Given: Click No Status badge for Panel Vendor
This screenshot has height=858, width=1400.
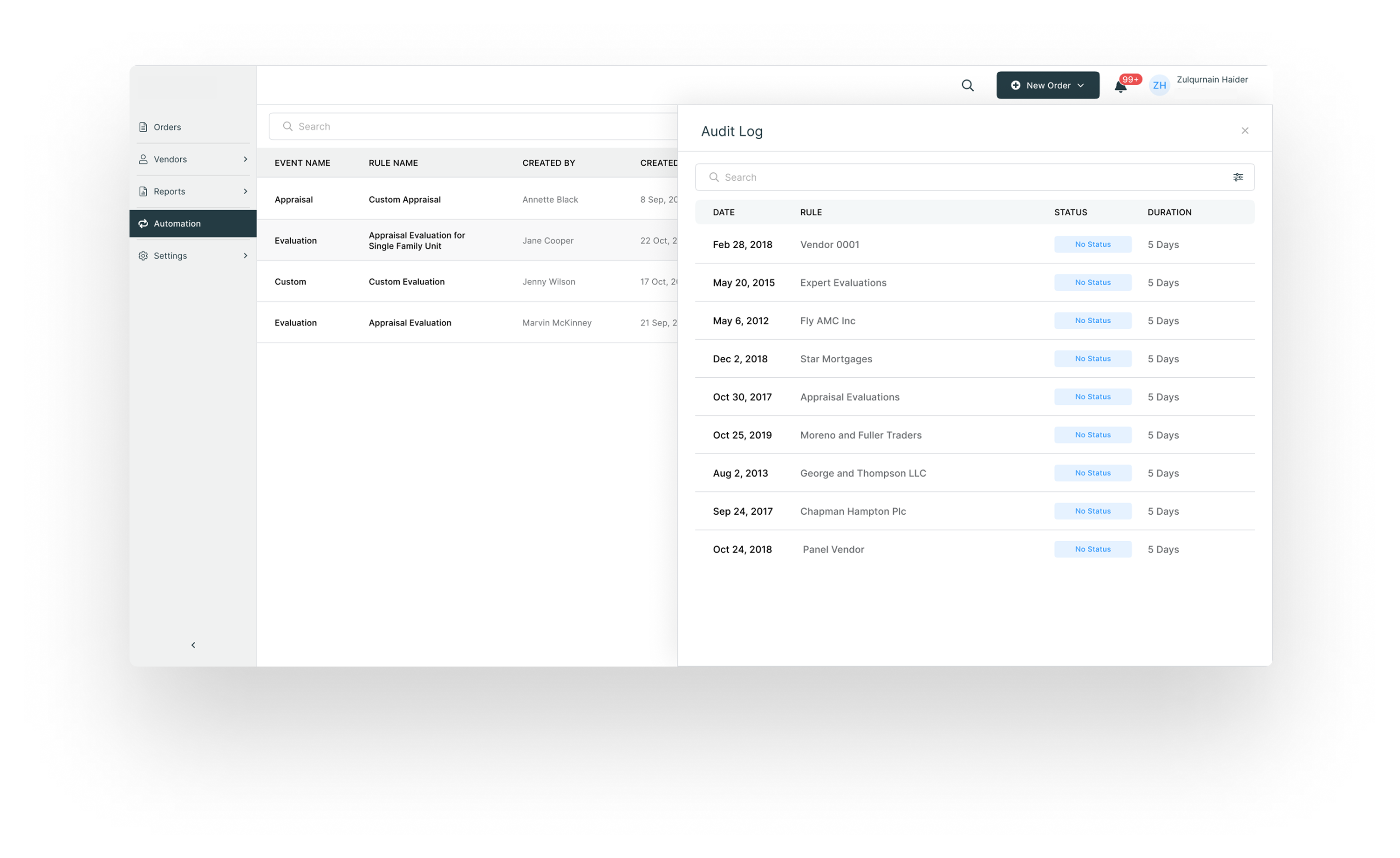Looking at the screenshot, I should 1093,549.
